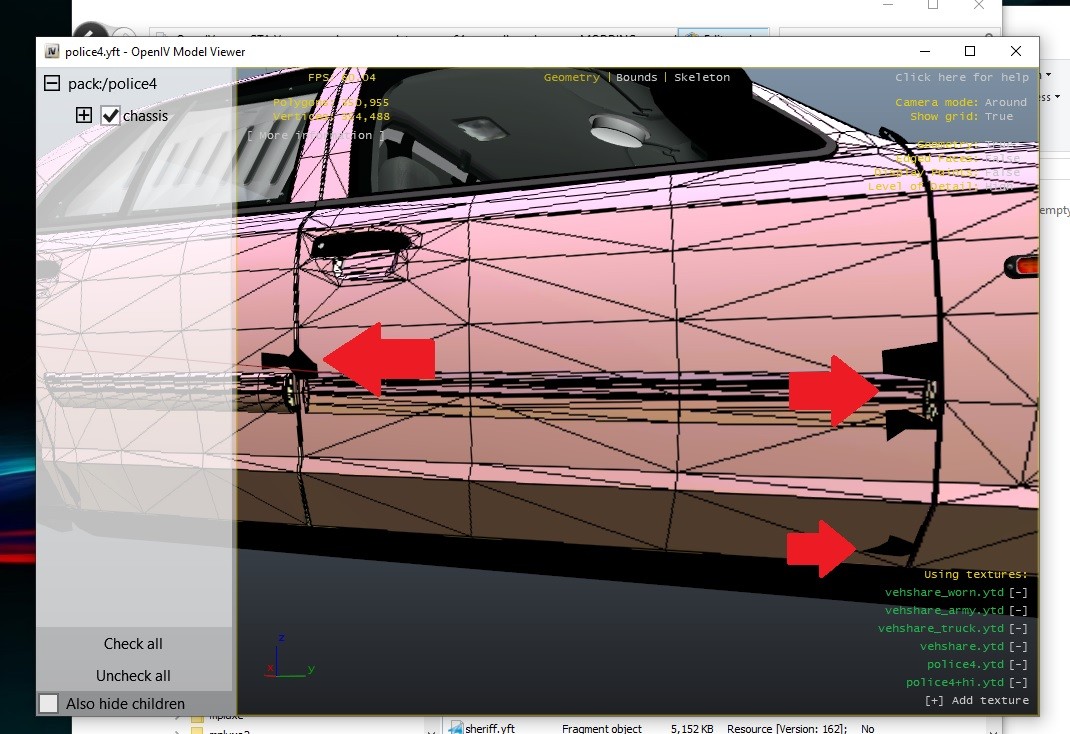
Task: Select the pack:/police4 root label
Action: 113,84
